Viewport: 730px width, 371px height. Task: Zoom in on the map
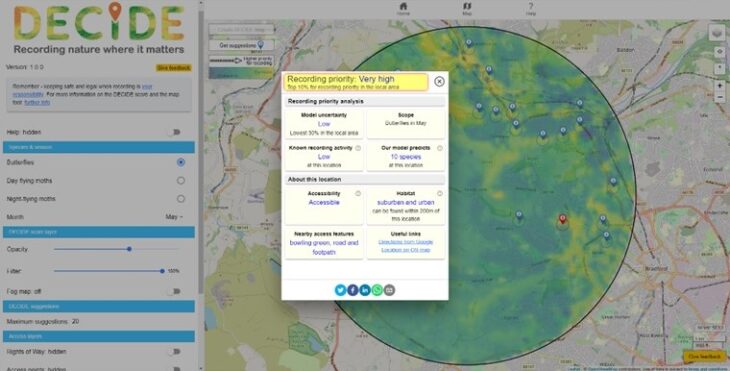(x=720, y=86)
